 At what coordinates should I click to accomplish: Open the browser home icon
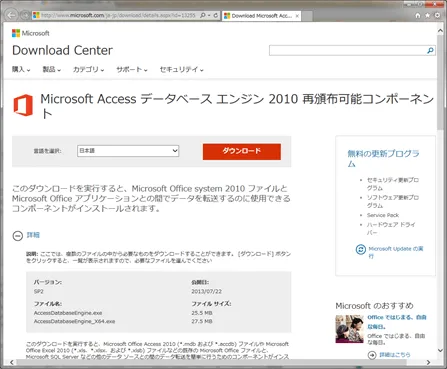(x=418, y=15)
